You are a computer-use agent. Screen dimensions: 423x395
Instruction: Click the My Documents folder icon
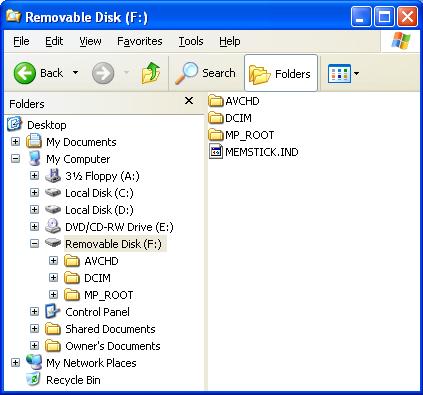[34, 141]
